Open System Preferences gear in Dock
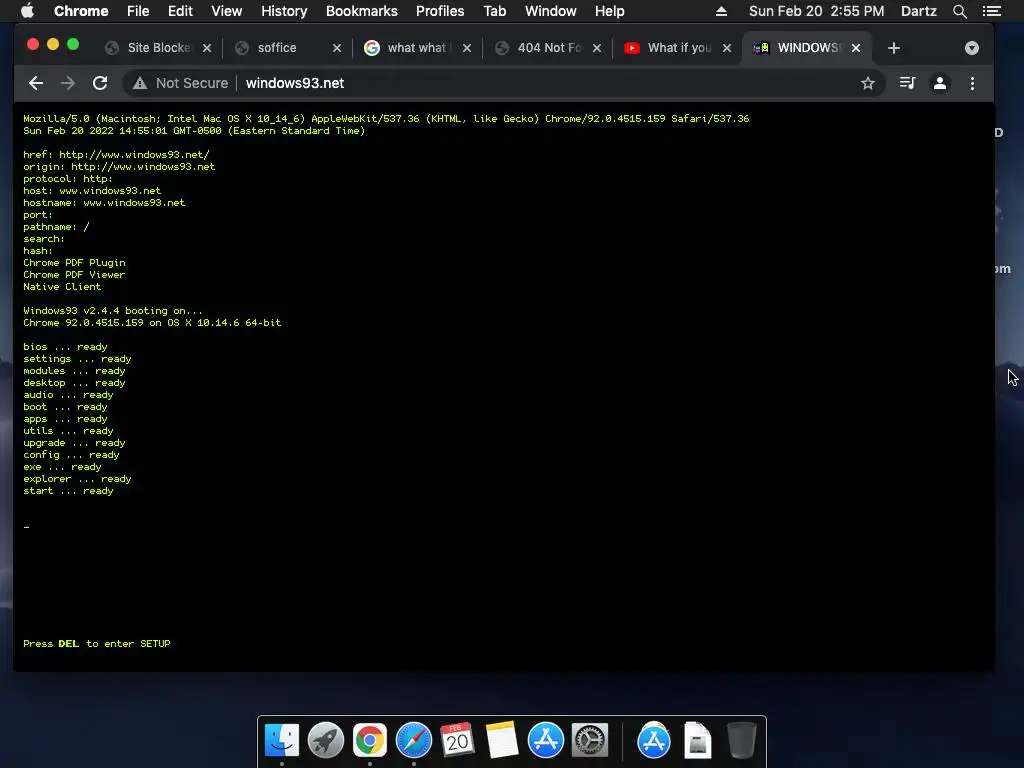This screenshot has width=1024, height=768. [x=590, y=740]
